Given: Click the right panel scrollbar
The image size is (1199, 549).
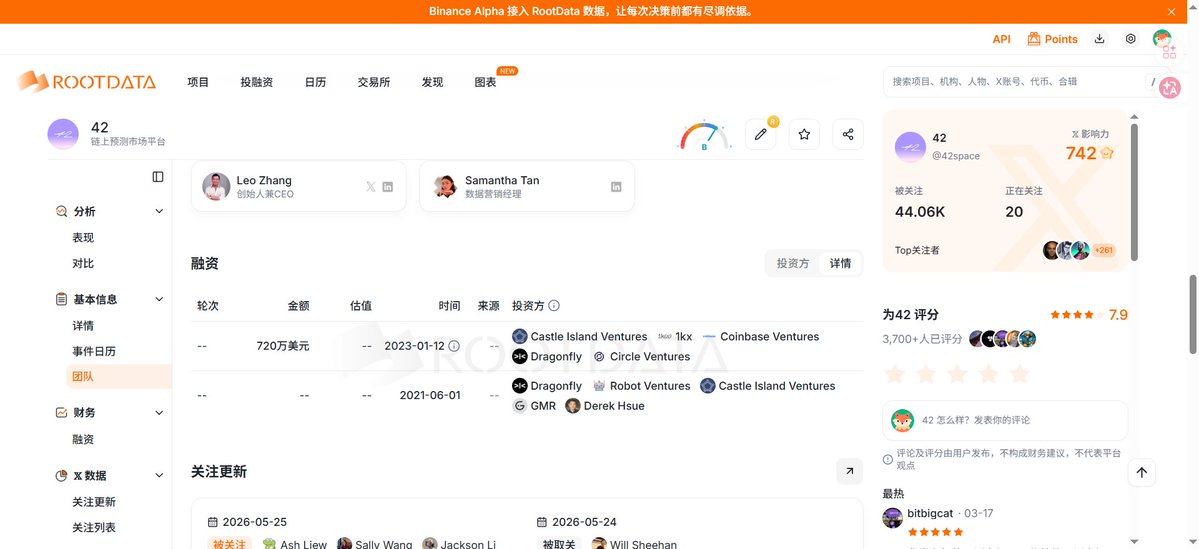Looking at the screenshot, I should tap(1133, 191).
